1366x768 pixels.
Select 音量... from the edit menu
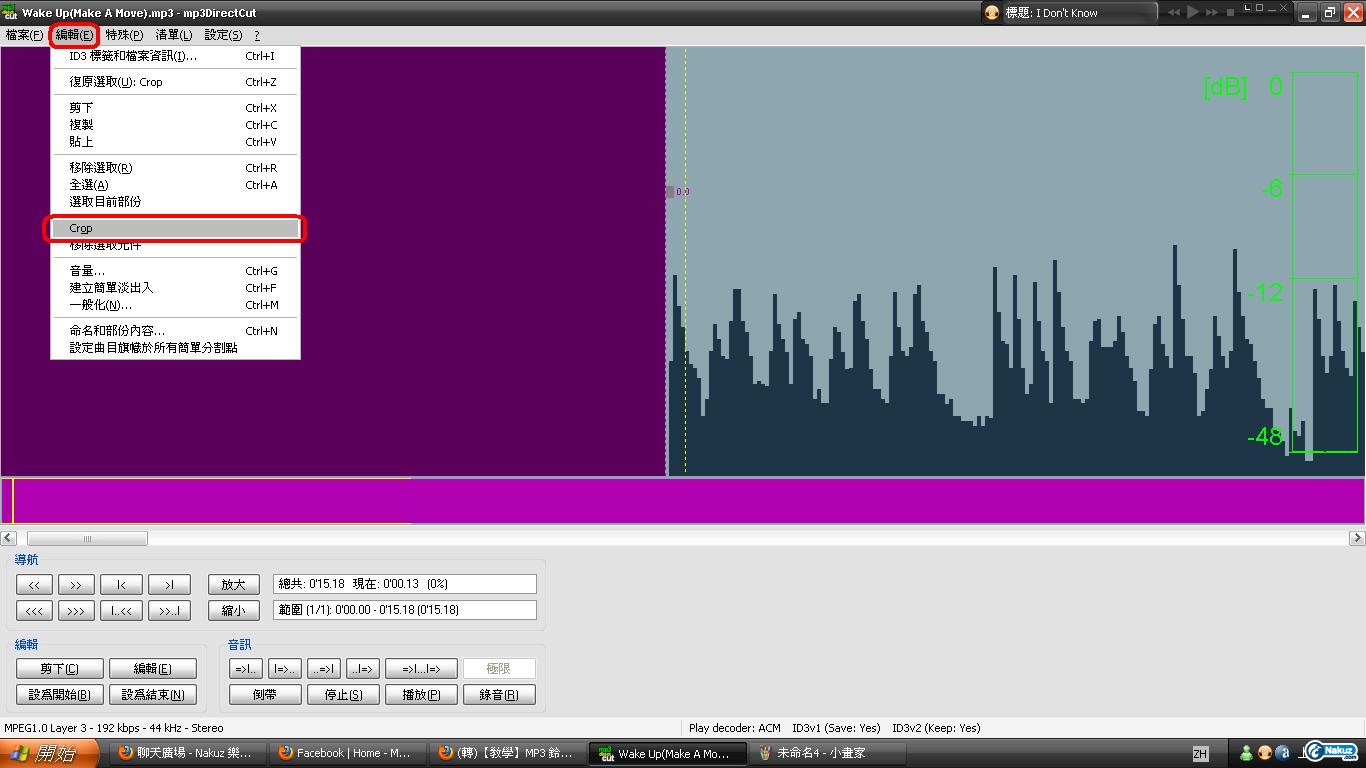(x=87, y=271)
